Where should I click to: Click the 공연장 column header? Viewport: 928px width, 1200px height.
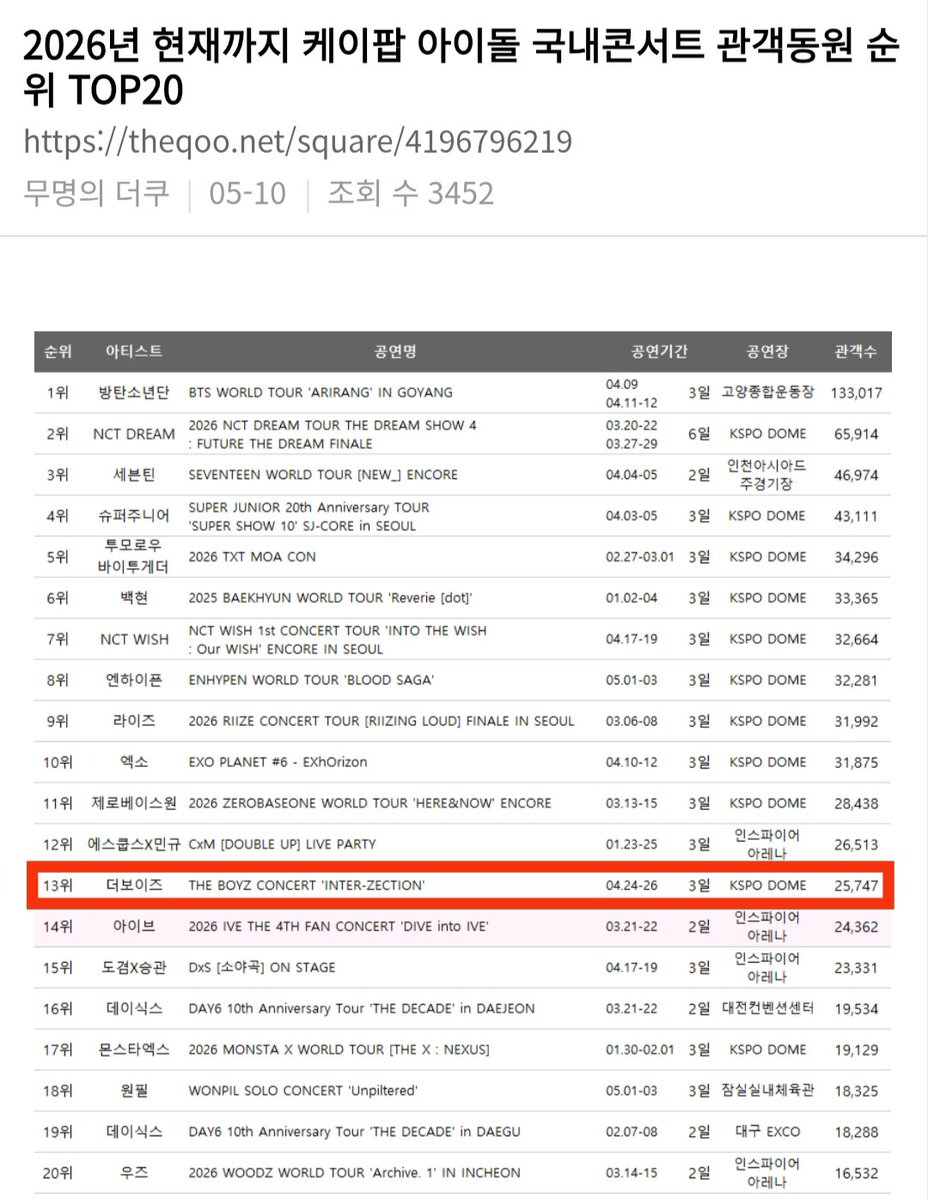point(767,352)
